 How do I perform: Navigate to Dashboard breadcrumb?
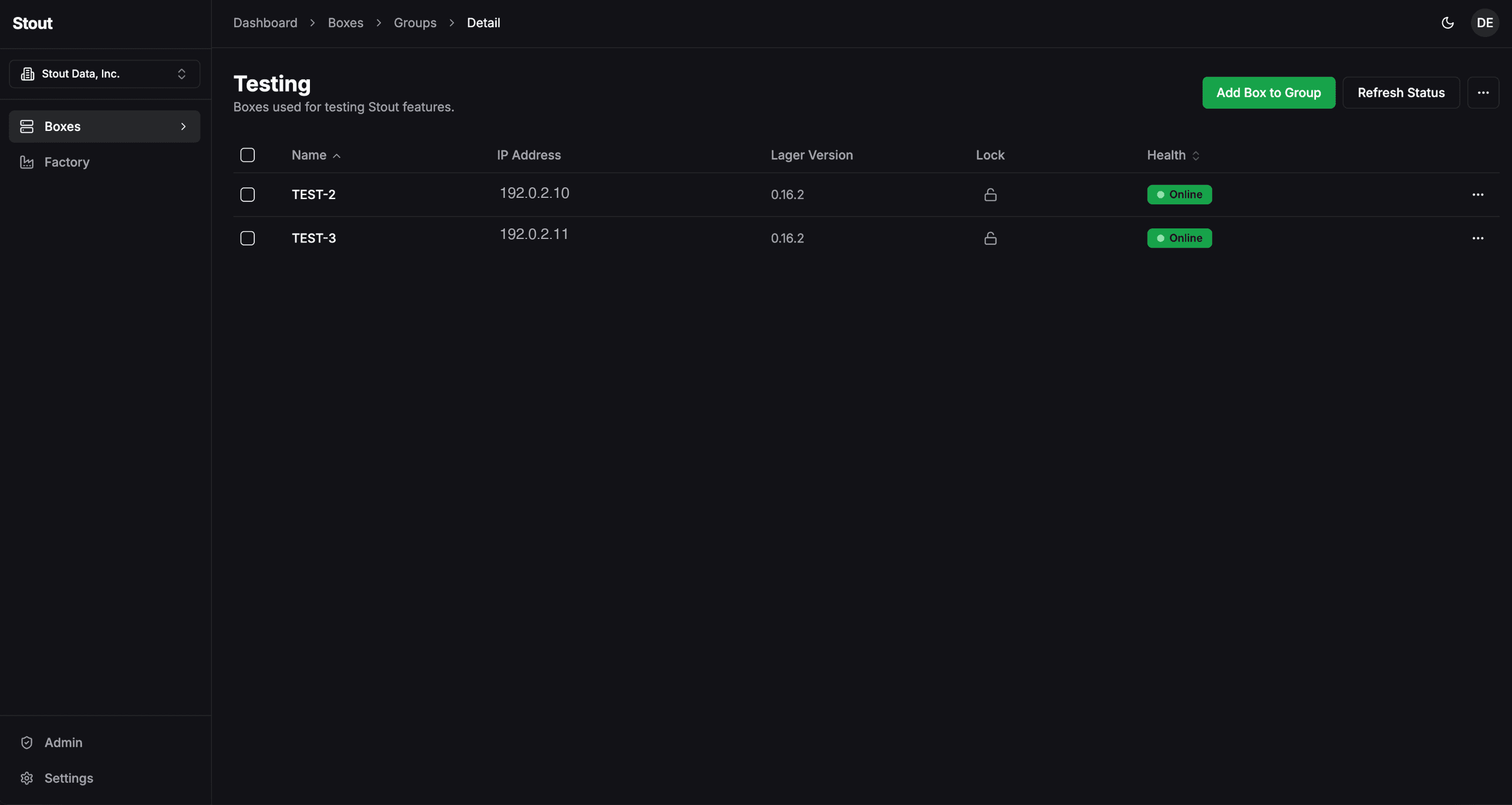(x=265, y=23)
